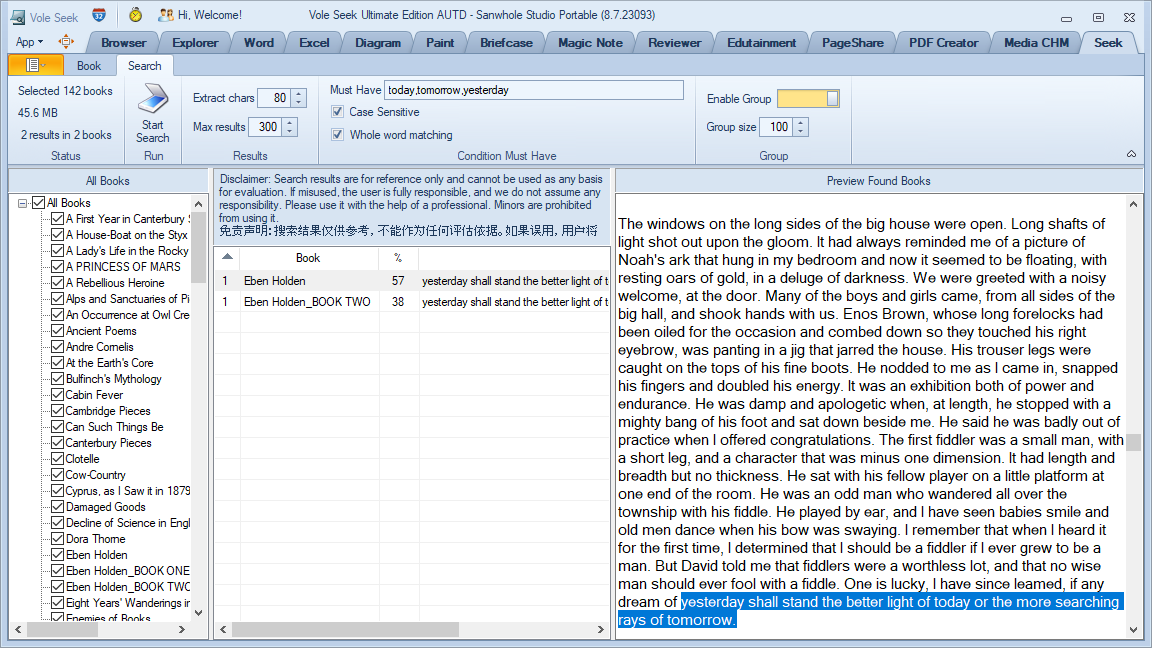Select the Eben Holden_BOOK TWO result row
Image resolution: width=1152 pixels, height=648 pixels.
click(412, 302)
